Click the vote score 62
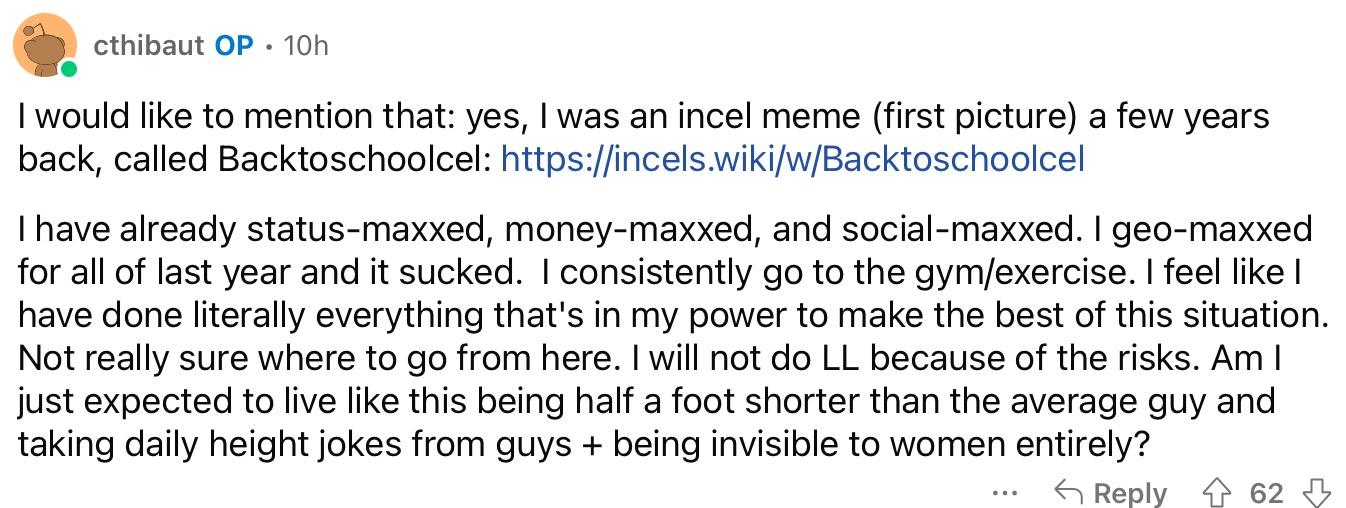This screenshot has height=508, width=1346. [x=1266, y=493]
